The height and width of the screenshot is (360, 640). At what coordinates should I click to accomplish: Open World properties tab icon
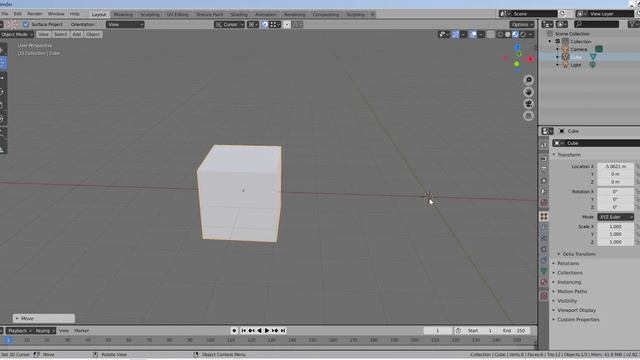[544, 202]
